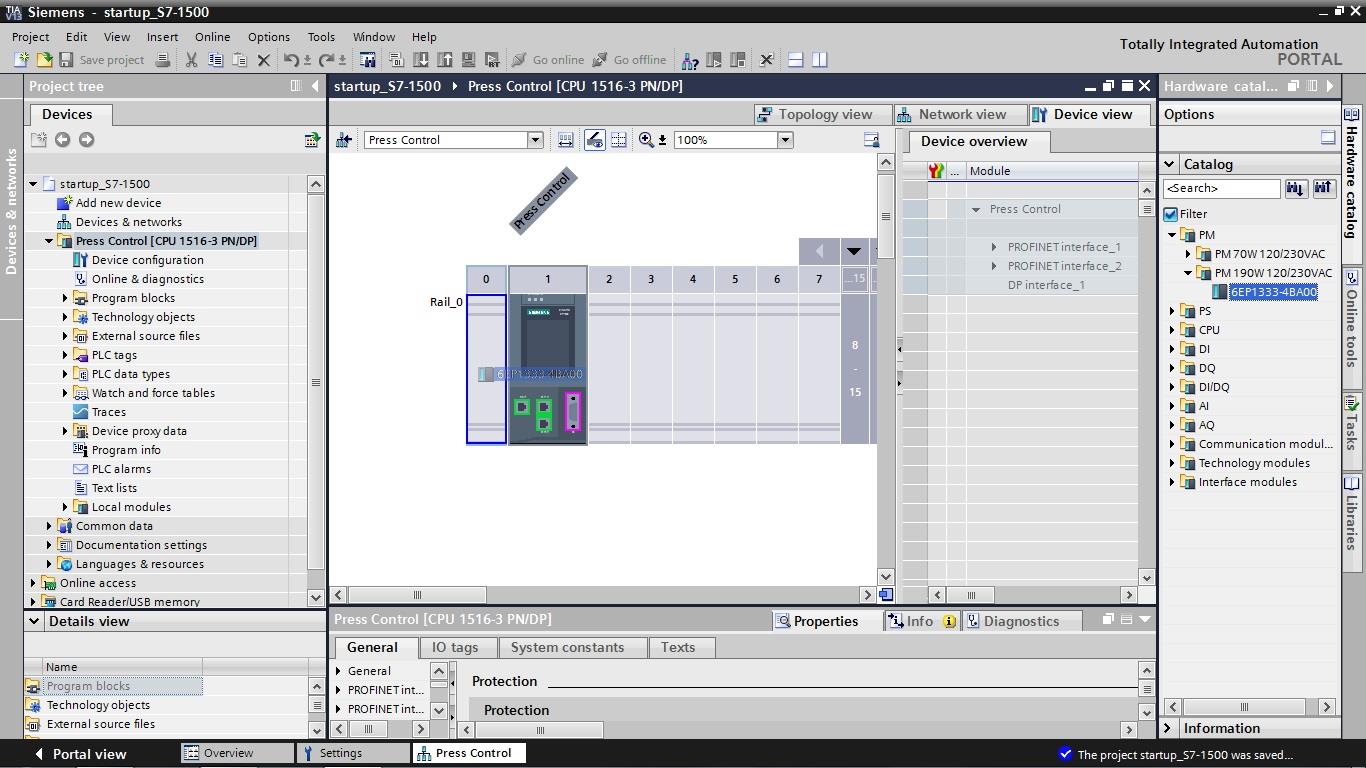The height and width of the screenshot is (768, 1366).
Task: Click the New project icon
Action: point(21,60)
